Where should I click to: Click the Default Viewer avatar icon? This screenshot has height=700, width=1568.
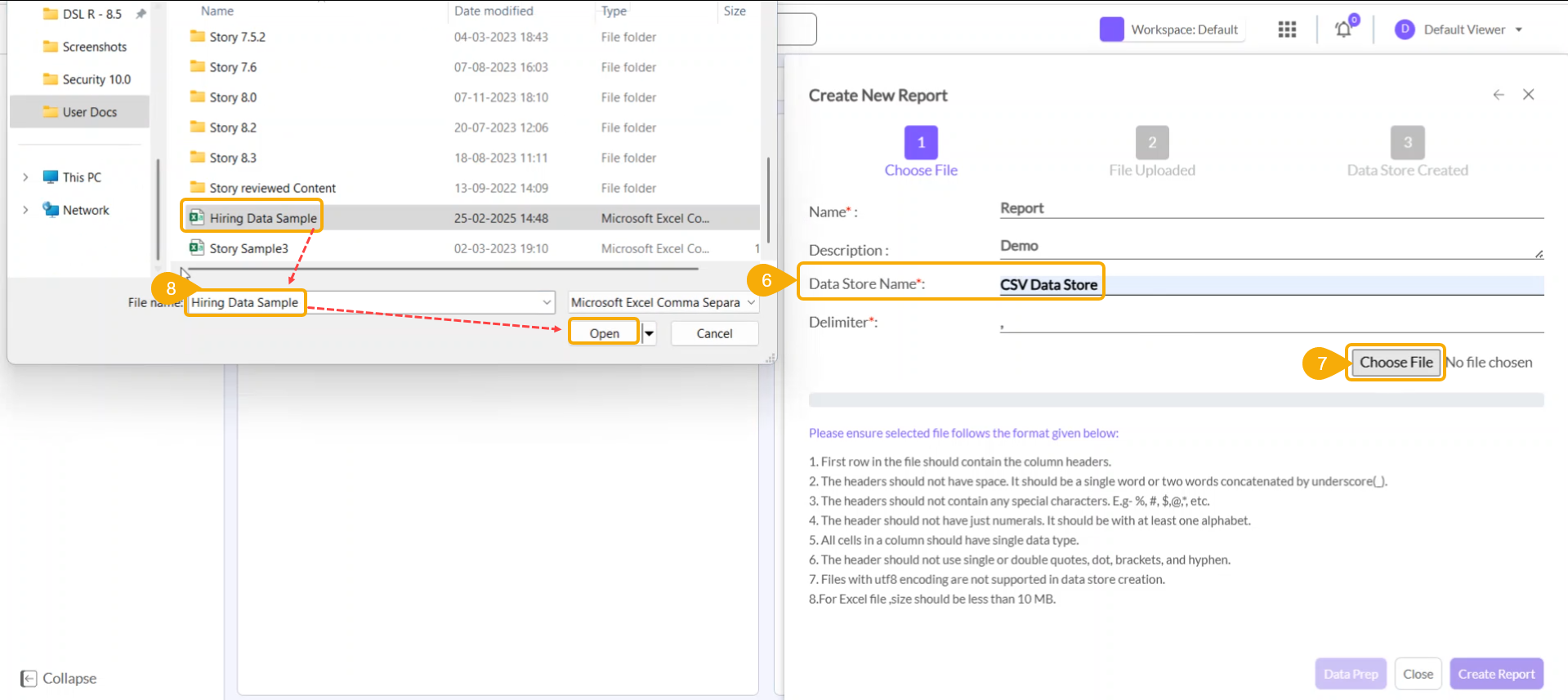point(1405,29)
